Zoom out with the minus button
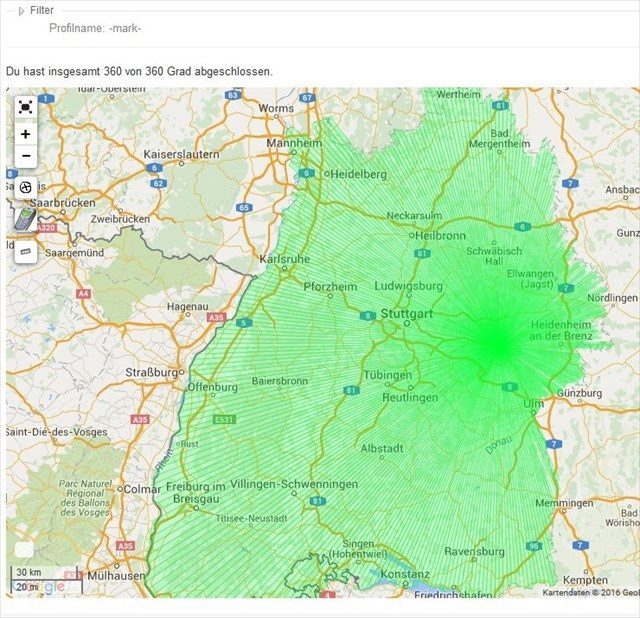640x618 pixels. 26,156
